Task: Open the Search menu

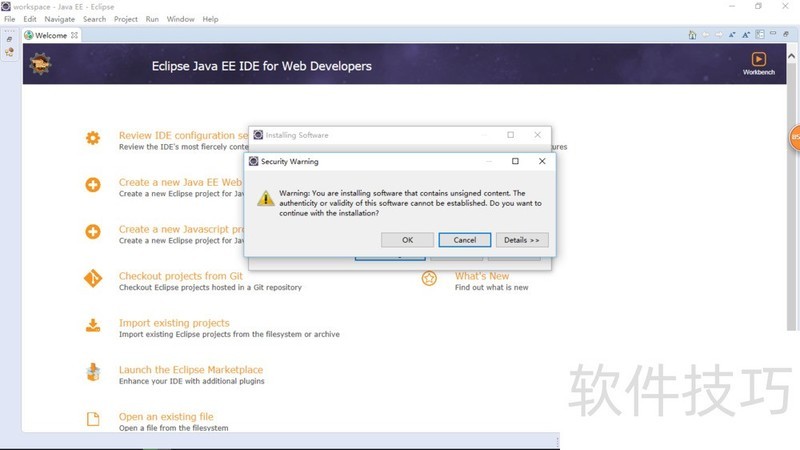Action: (94, 19)
